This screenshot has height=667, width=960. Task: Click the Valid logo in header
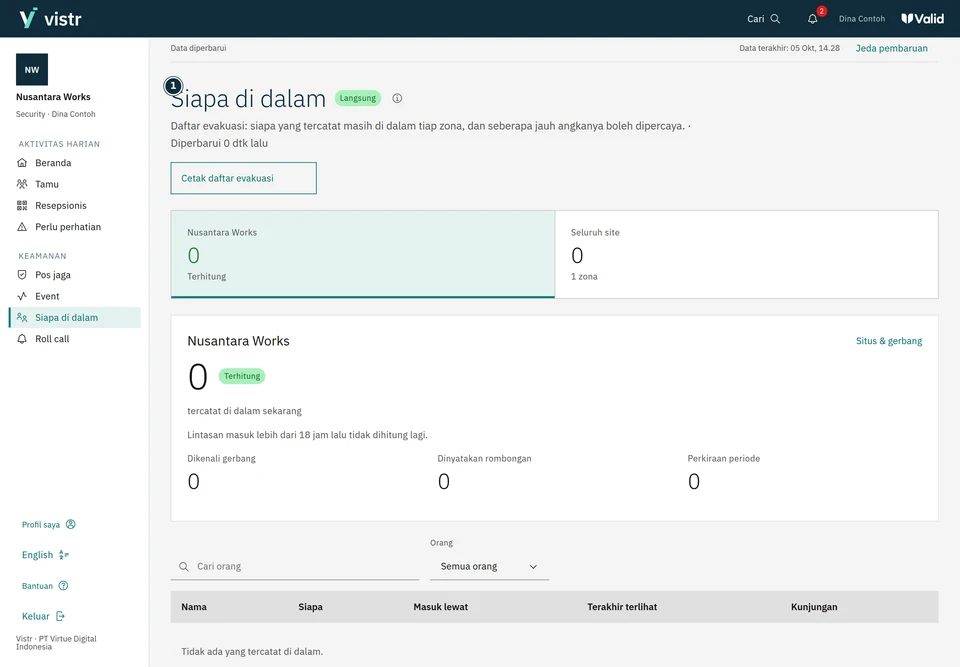pos(923,18)
